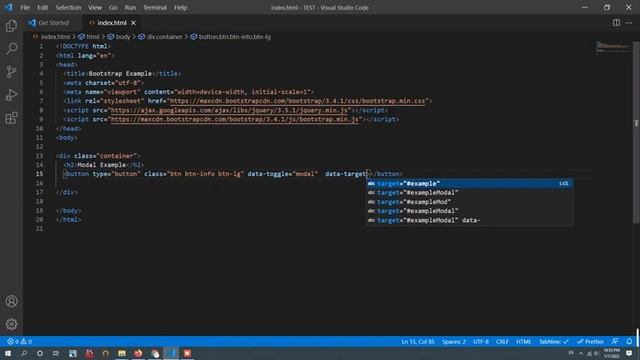
Task: Open the Selection menu
Action: (68, 7)
